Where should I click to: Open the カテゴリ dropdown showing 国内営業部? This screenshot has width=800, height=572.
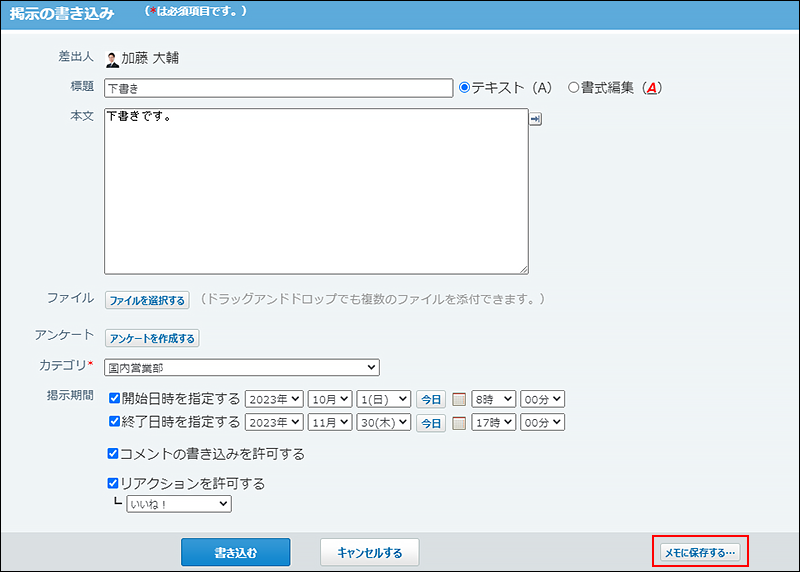coord(242,367)
